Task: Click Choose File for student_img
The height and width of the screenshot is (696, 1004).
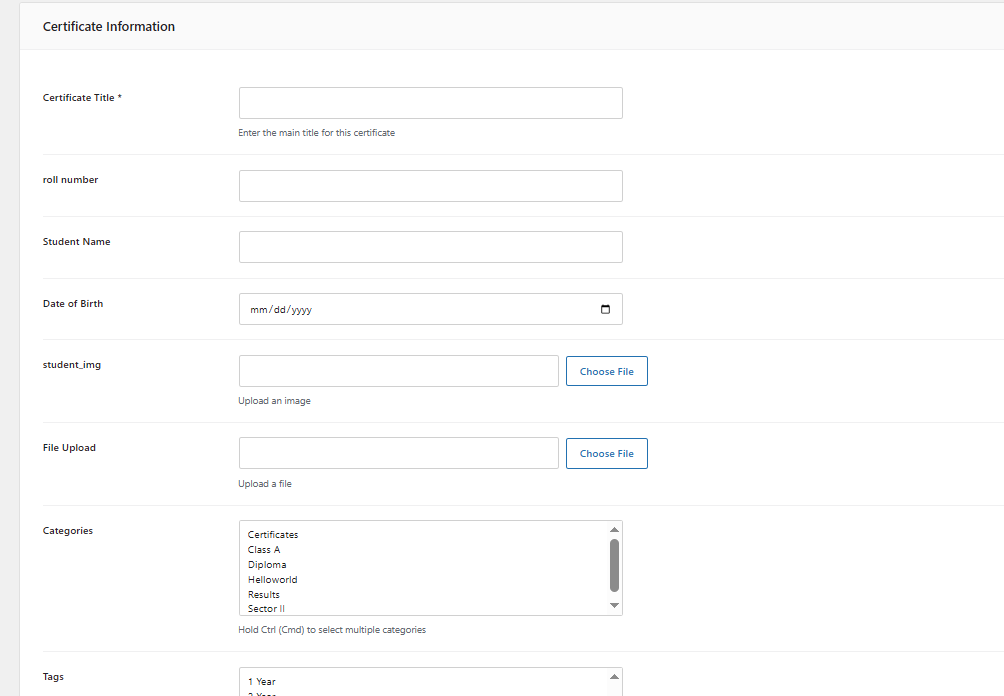Action: (606, 371)
